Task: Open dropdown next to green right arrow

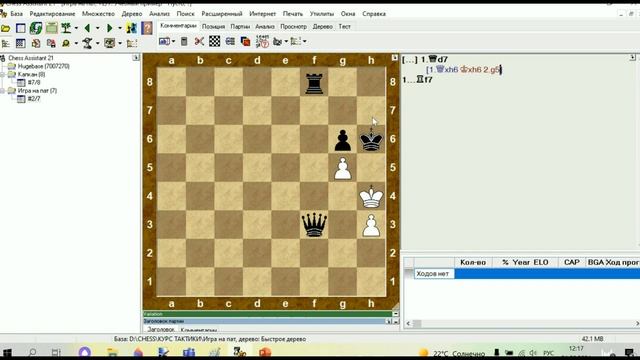Action: (x=120, y=28)
